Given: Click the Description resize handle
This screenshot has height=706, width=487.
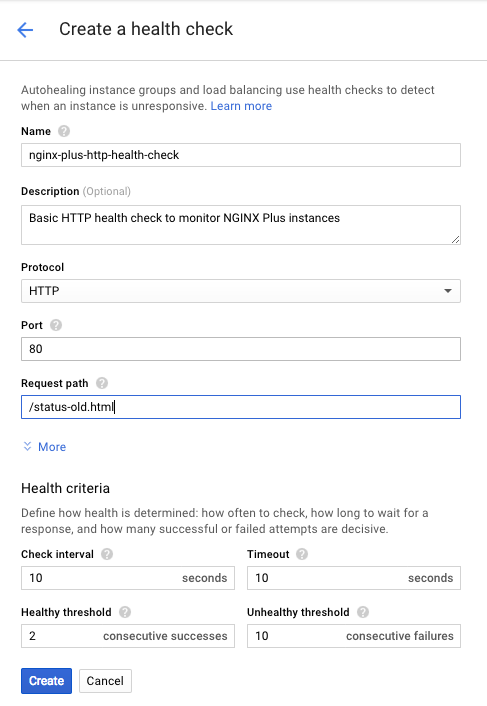Looking at the screenshot, I should [x=455, y=240].
